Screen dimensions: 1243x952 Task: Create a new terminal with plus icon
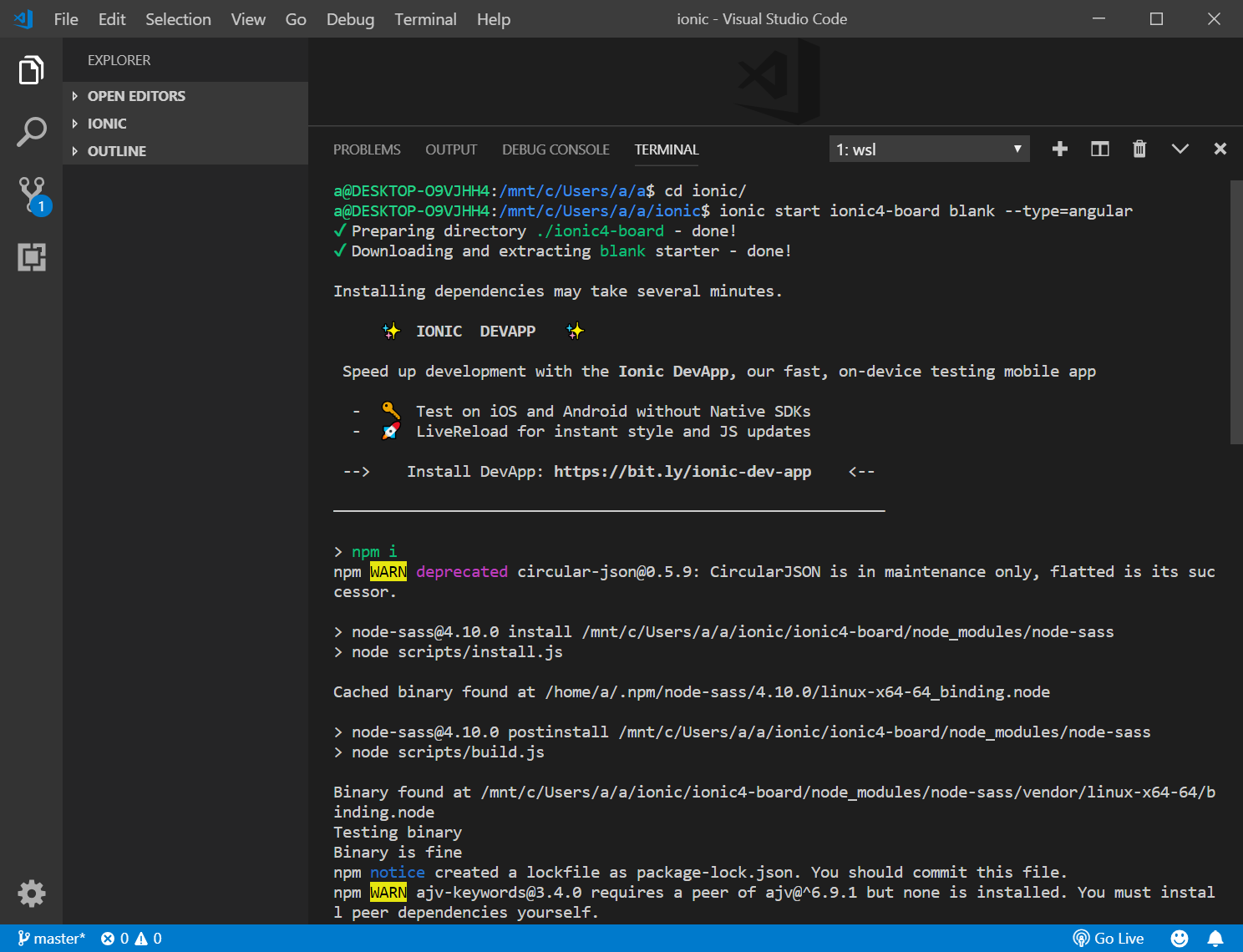[1059, 149]
